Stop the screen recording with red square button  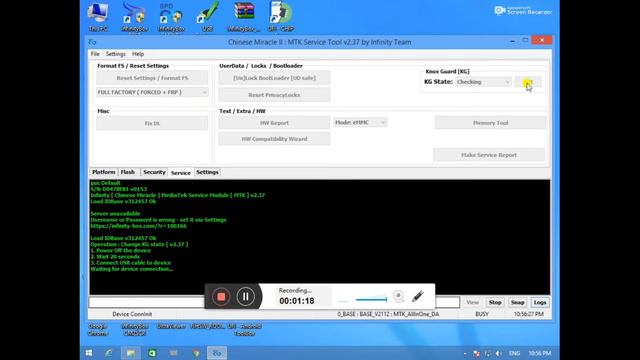[x=221, y=297]
